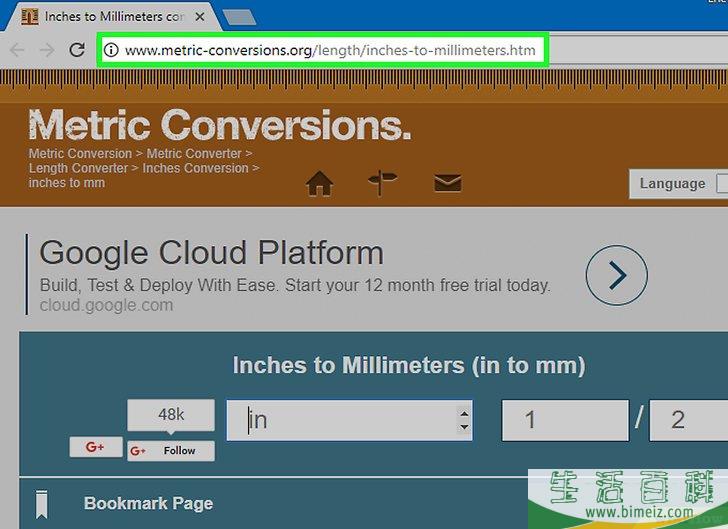Click the inches to mm breadcrumb

coord(67,183)
